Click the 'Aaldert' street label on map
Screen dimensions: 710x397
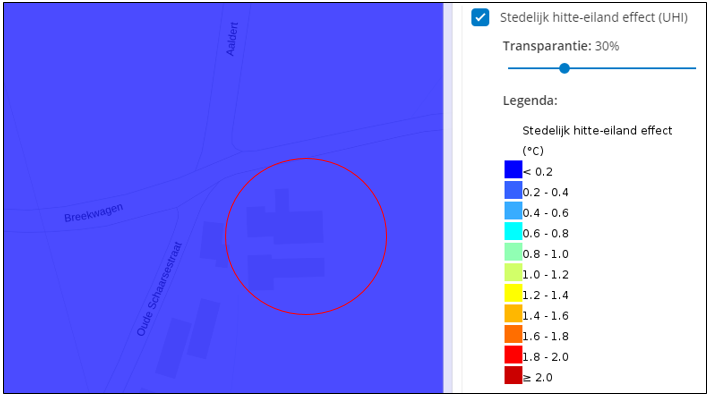point(232,39)
